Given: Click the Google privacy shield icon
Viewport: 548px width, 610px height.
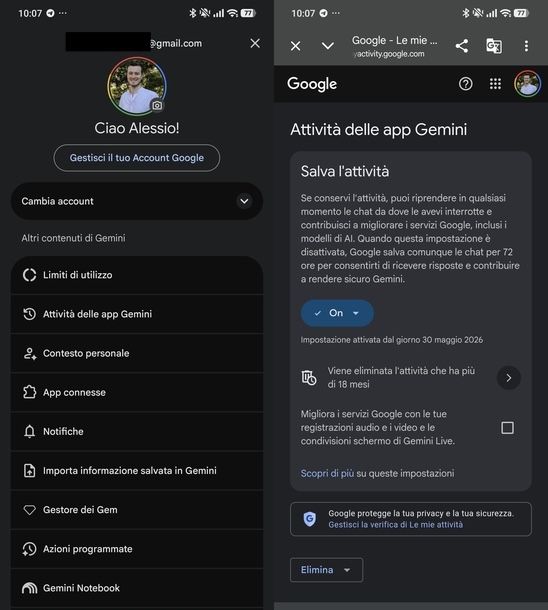Looking at the screenshot, I should tap(310, 519).
